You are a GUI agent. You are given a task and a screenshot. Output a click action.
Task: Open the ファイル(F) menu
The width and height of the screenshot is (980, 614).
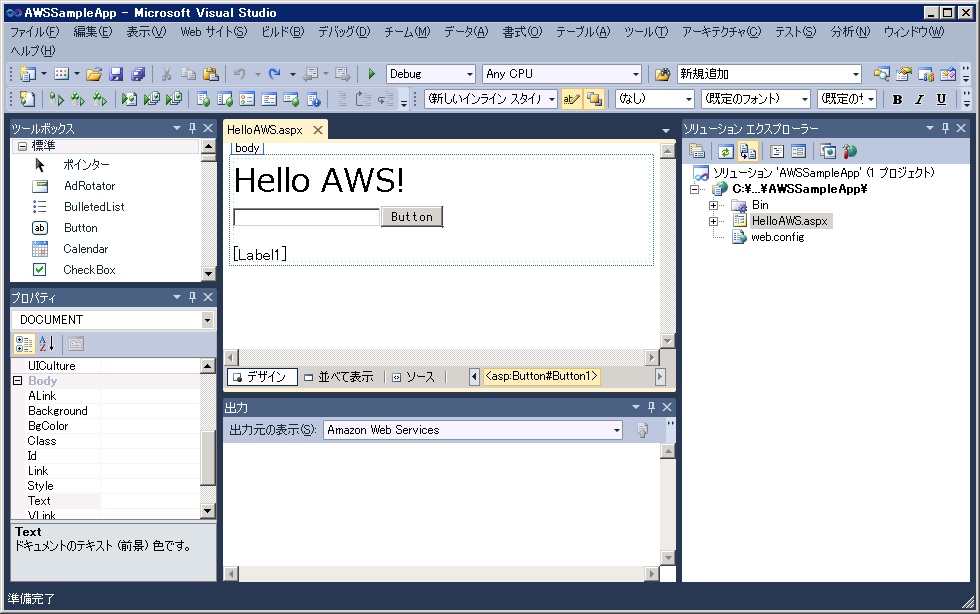(35, 32)
